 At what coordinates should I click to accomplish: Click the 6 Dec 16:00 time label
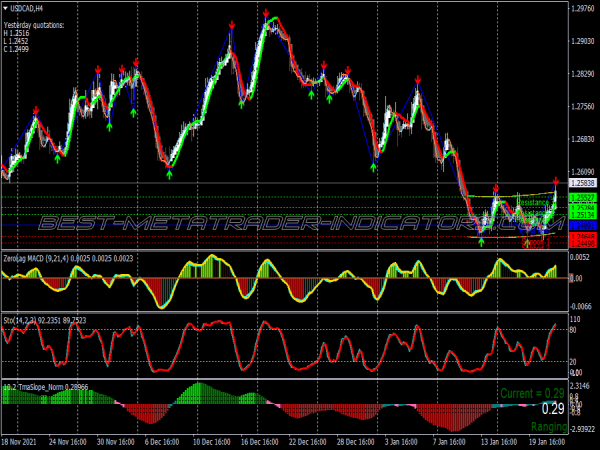(x=162, y=442)
